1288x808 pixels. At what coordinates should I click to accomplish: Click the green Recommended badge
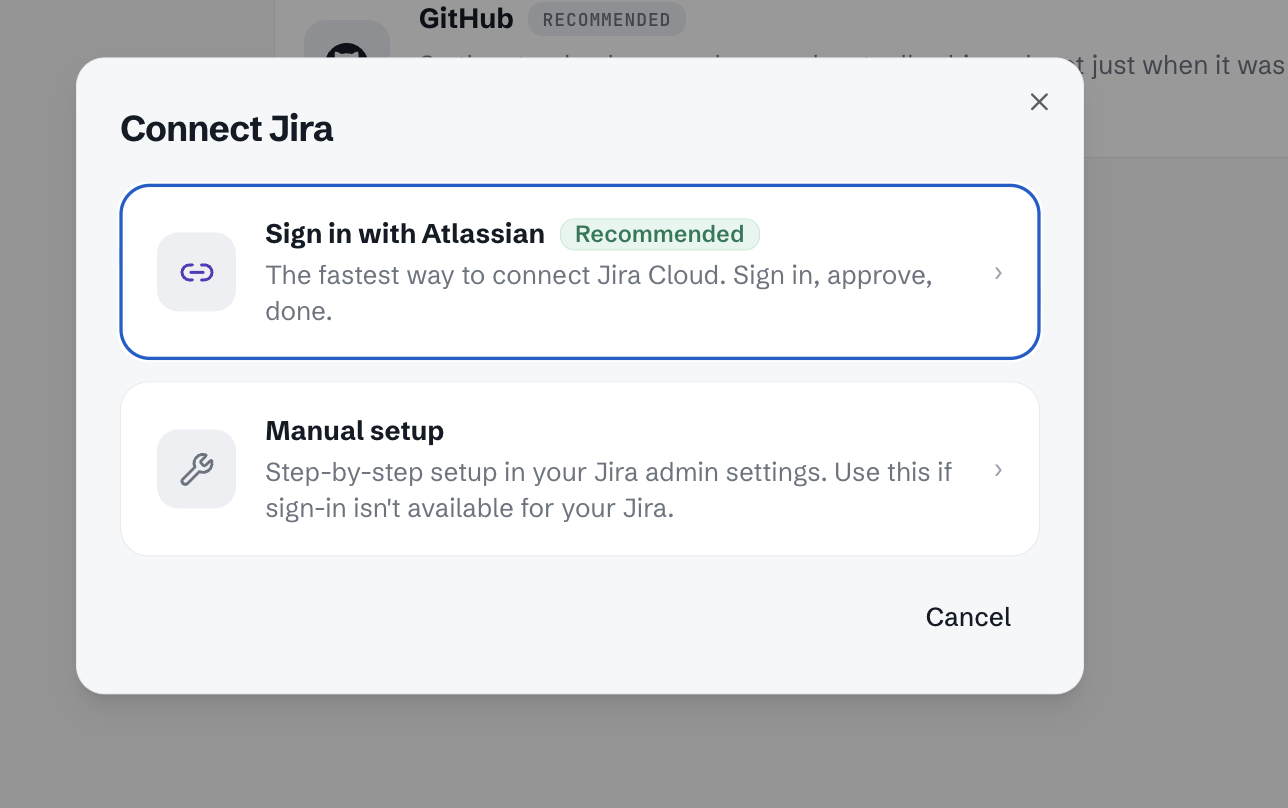click(x=660, y=234)
